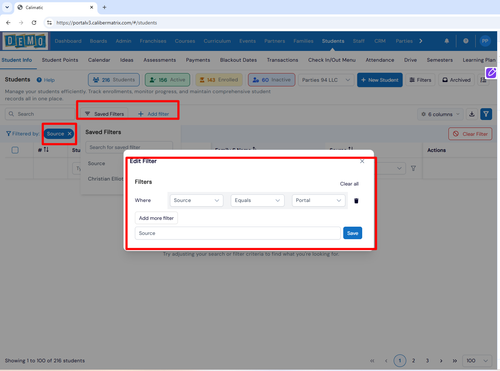Click the New Student button
Screen dimensions: 500x371
[380, 80]
